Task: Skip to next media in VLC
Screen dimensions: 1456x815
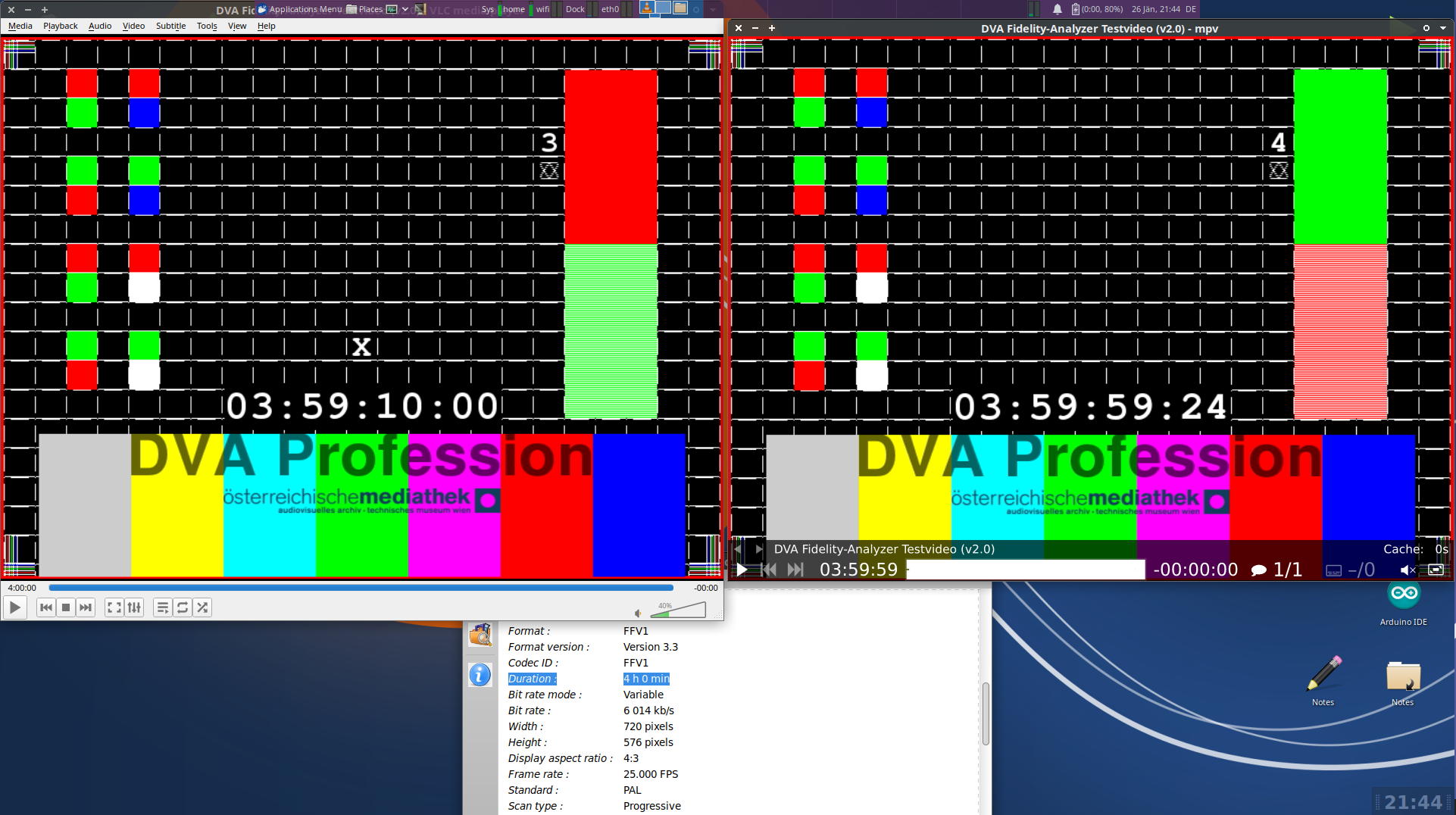Action: [86, 607]
